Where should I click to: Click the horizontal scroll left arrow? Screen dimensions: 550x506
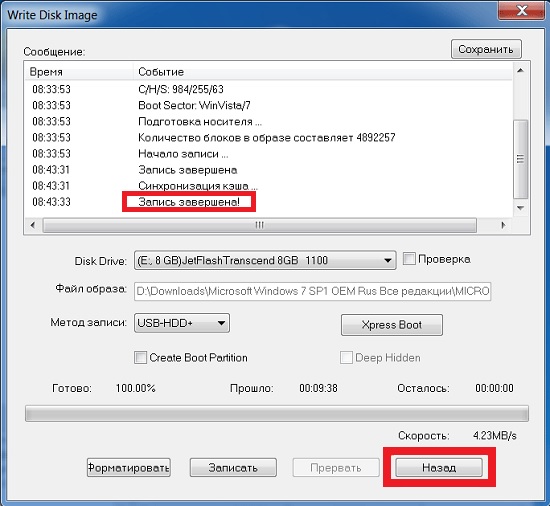33,225
